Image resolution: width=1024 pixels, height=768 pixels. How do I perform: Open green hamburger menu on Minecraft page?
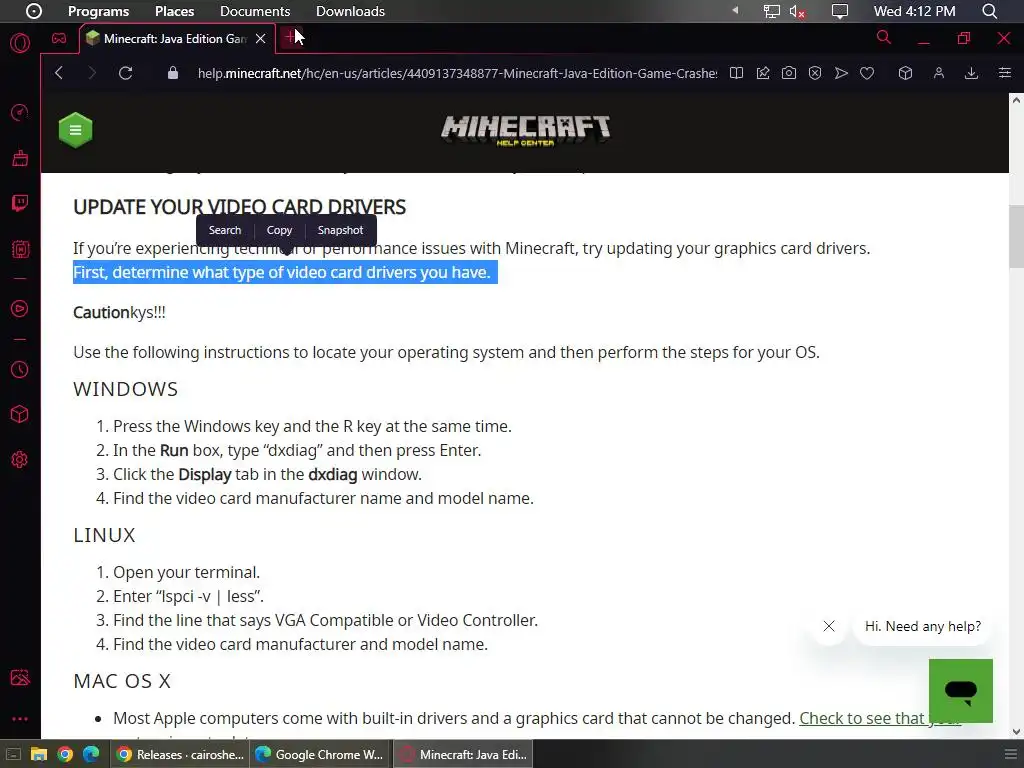click(76, 130)
